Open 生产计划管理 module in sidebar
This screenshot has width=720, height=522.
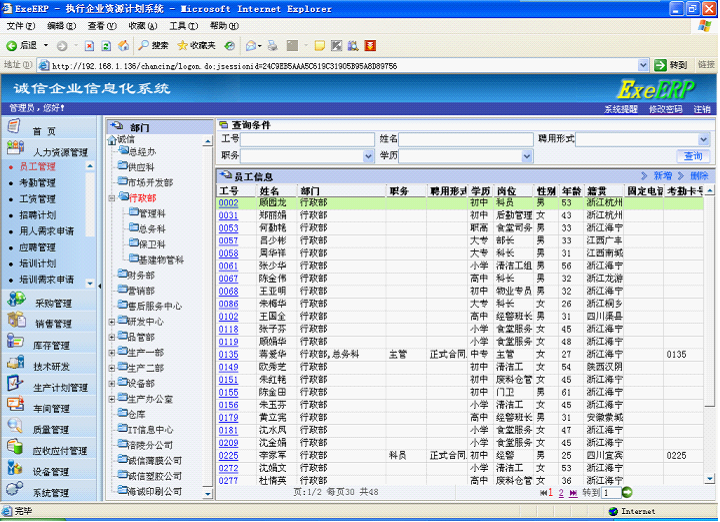[x=60, y=387]
